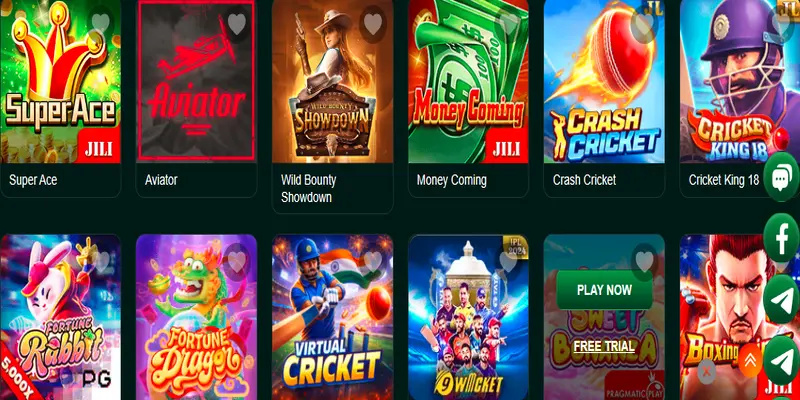The height and width of the screenshot is (400, 800).
Task: Start Sweet Bonanza with Play Now button
Action: tap(604, 290)
